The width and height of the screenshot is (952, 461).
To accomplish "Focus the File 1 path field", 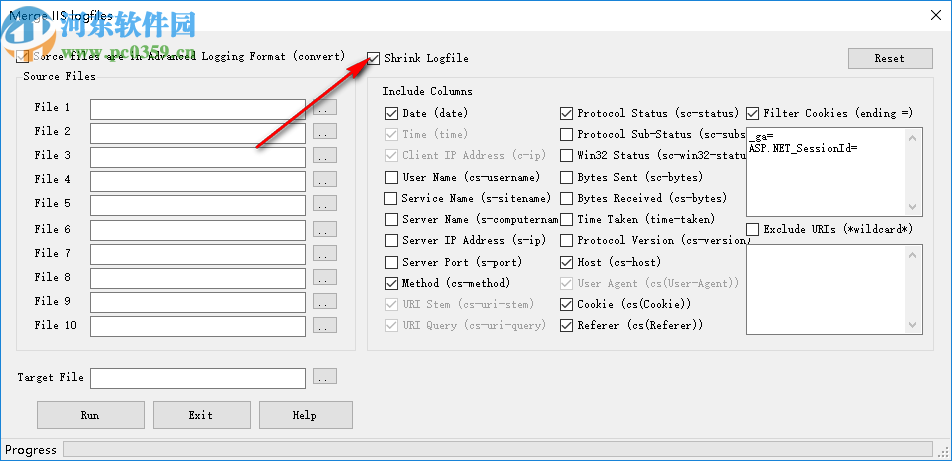I will pyautogui.click(x=198, y=109).
